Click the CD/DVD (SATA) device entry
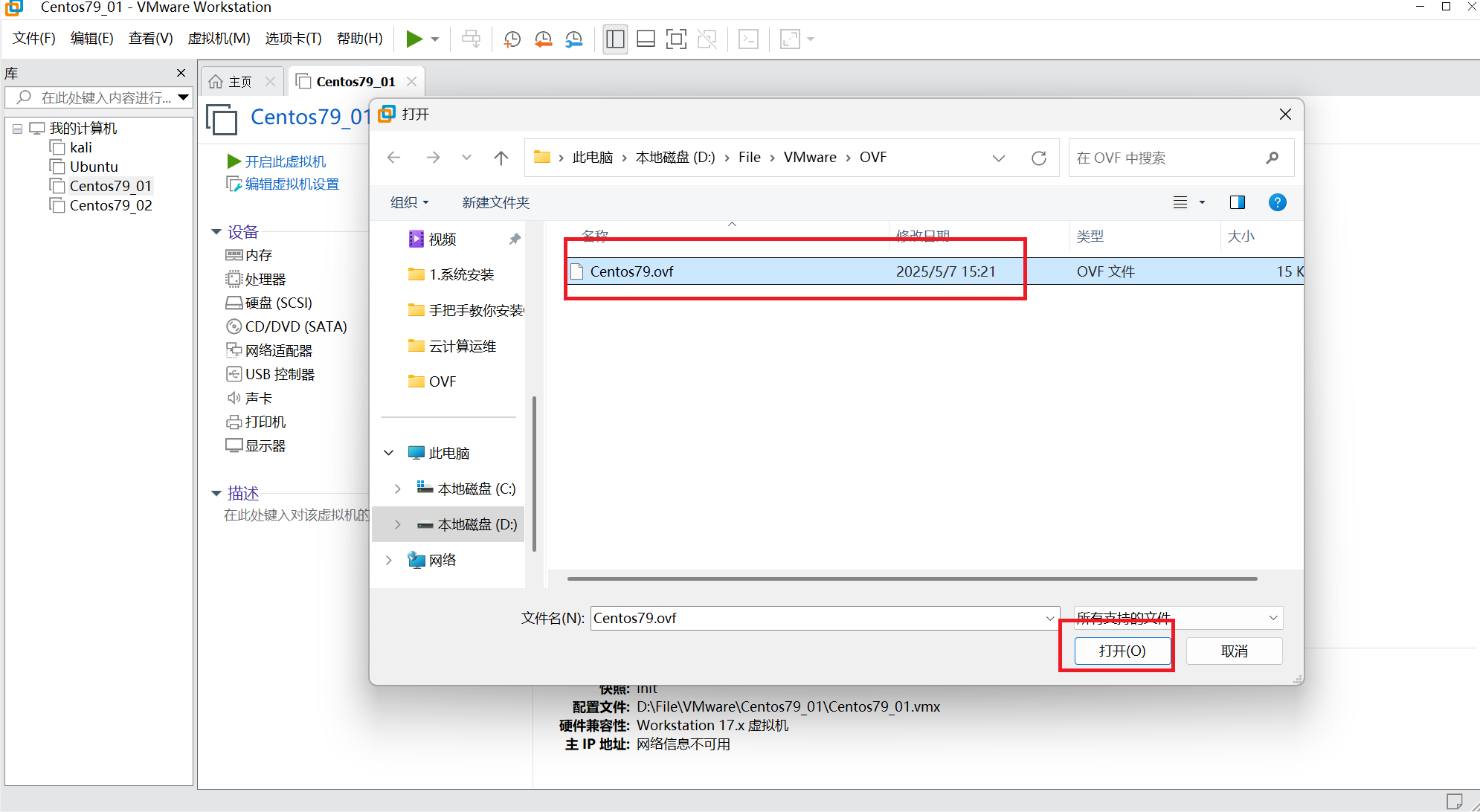This screenshot has height=812, width=1480. 295,326
